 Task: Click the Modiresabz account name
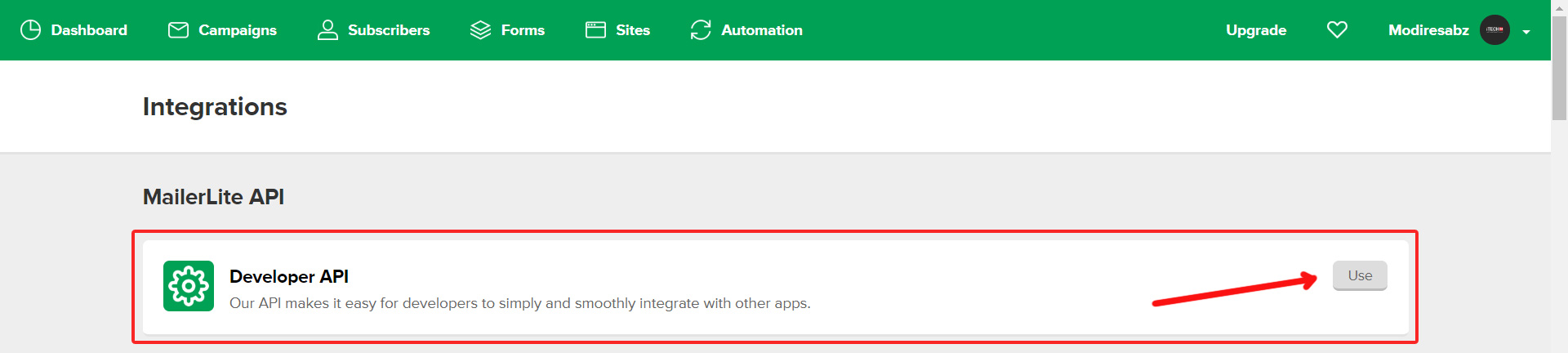(x=1428, y=30)
